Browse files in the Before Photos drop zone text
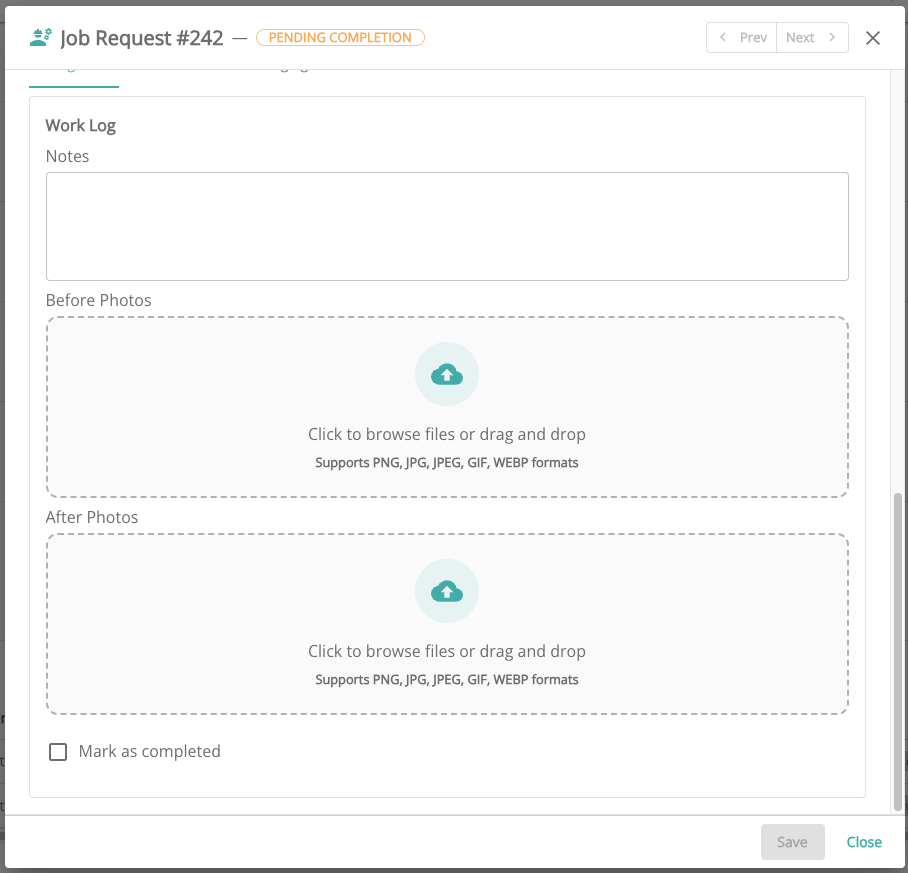Viewport: 908px width, 873px height. coord(447,434)
